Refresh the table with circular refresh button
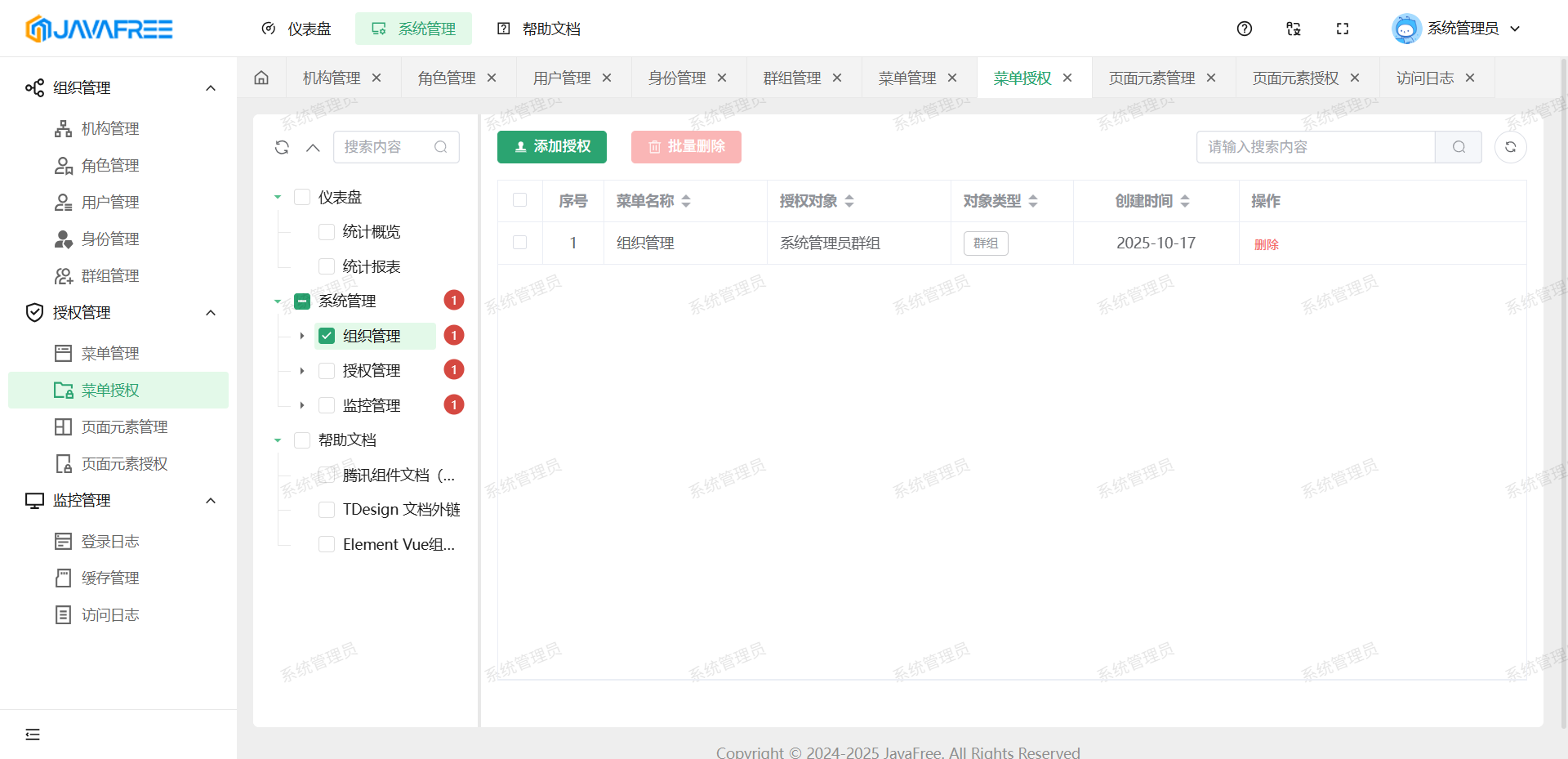Screen dimensions: 1568x759 coord(1510,147)
